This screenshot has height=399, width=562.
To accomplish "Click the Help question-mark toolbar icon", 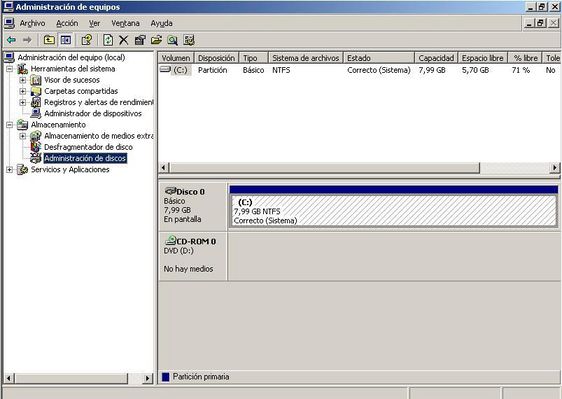I will (x=87, y=40).
